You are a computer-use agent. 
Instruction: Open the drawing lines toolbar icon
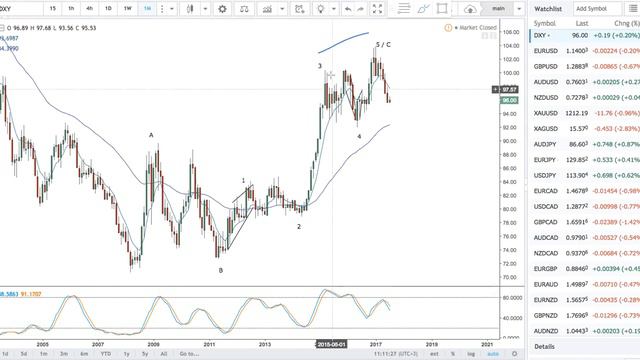point(404,9)
